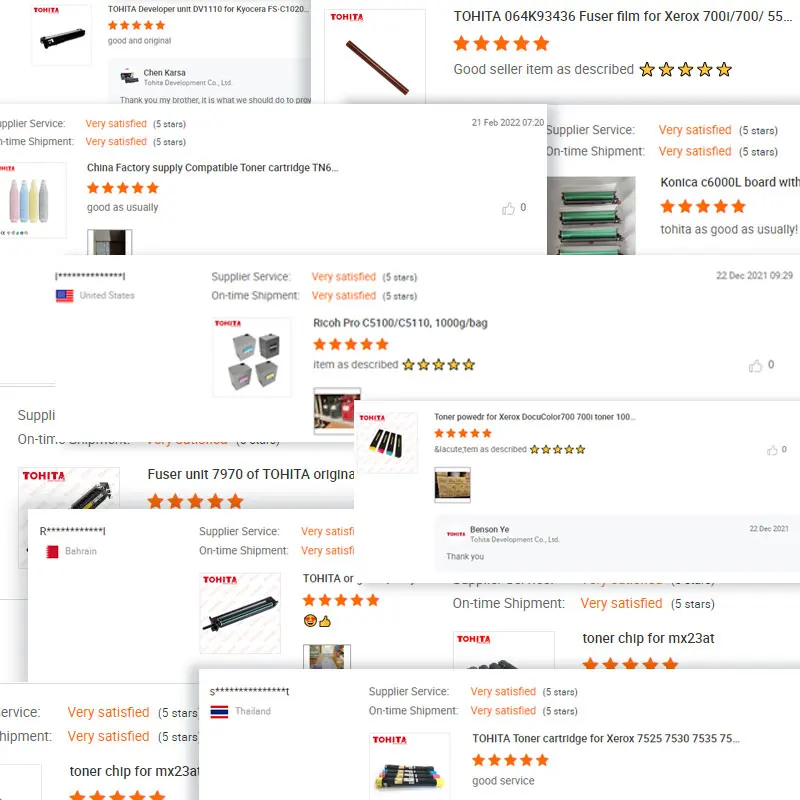View the Ricoh toner bags product thumbnail
The height and width of the screenshot is (800, 800).
tap(252, 357)
